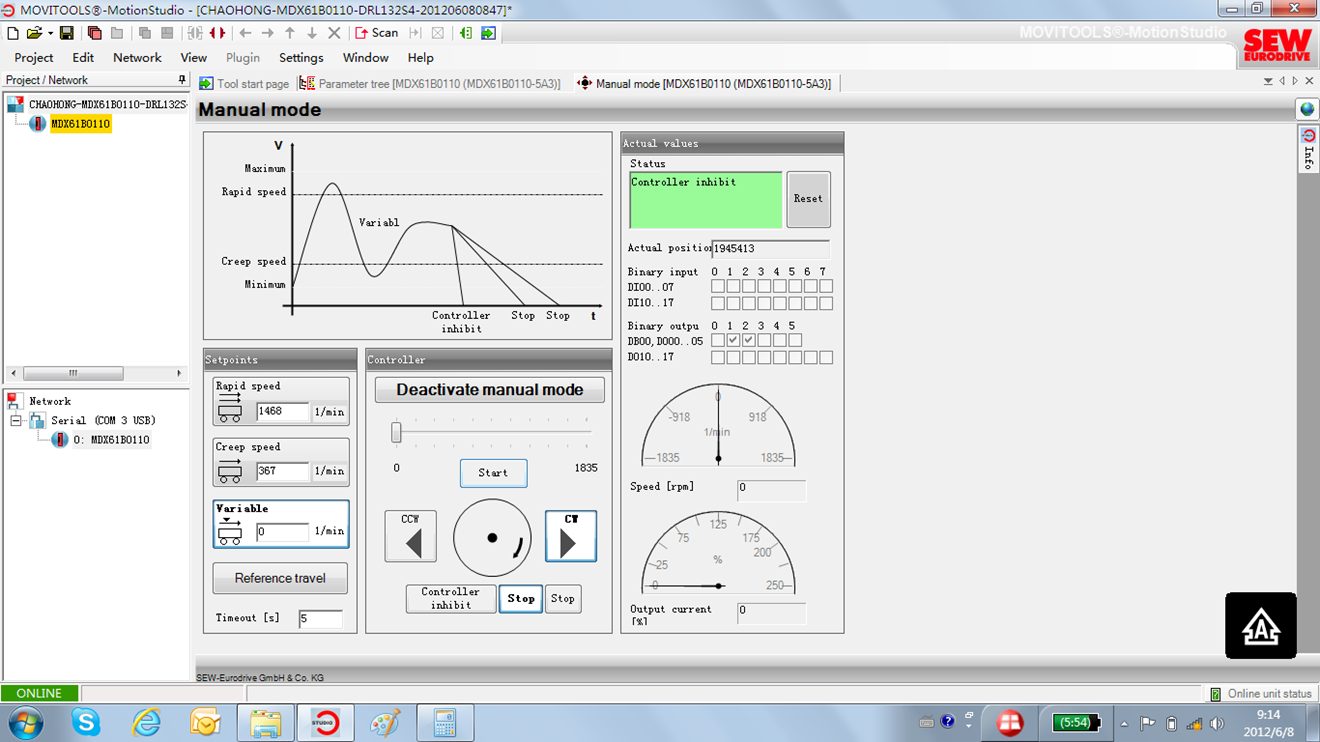The width and height of the screenshot is (1320, 742).
Task: Click the New project blank page icon
Action: (13, 33)
